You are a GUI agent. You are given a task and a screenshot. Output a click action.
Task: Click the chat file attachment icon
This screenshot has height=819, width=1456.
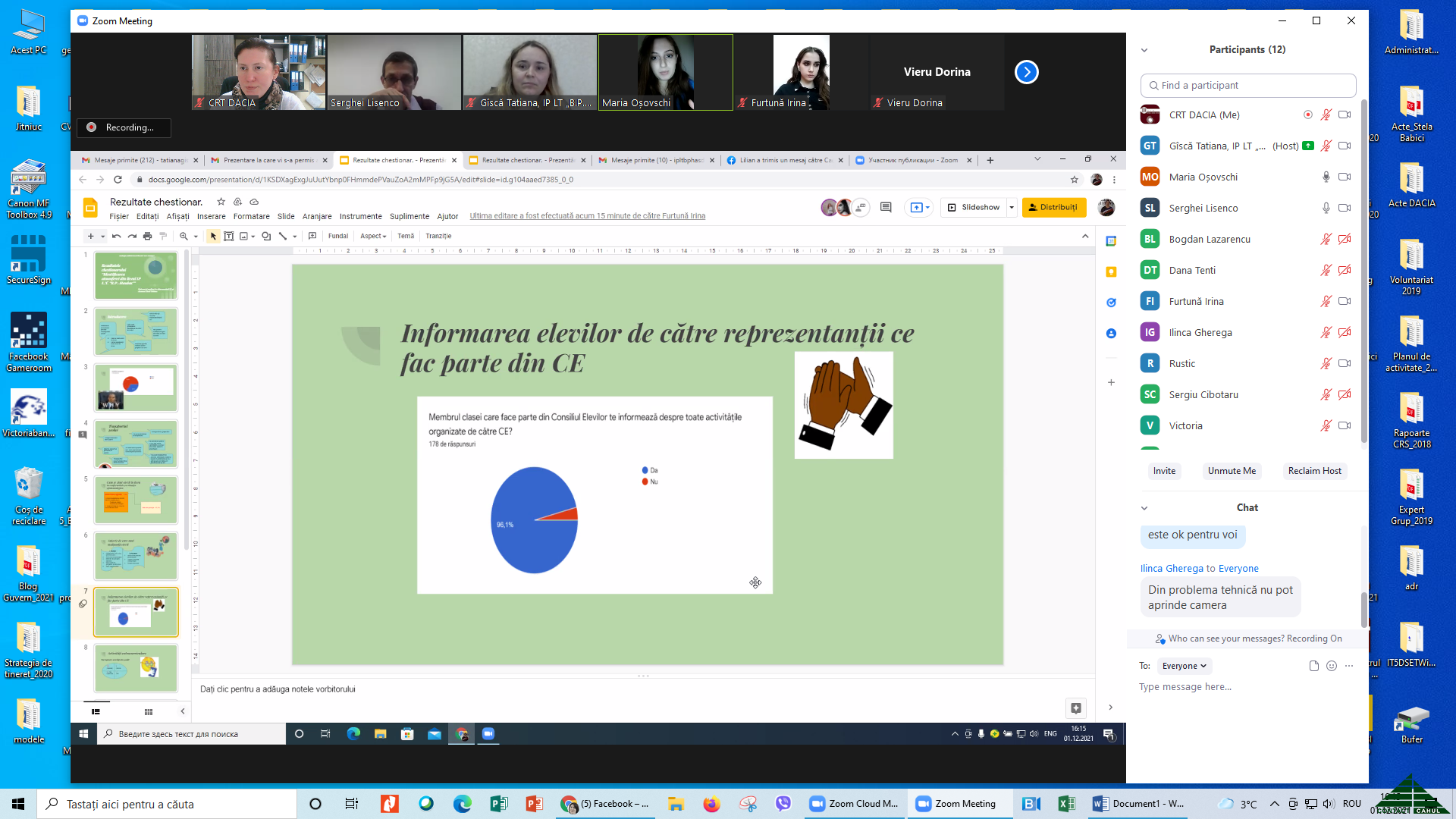[1314, 666]
